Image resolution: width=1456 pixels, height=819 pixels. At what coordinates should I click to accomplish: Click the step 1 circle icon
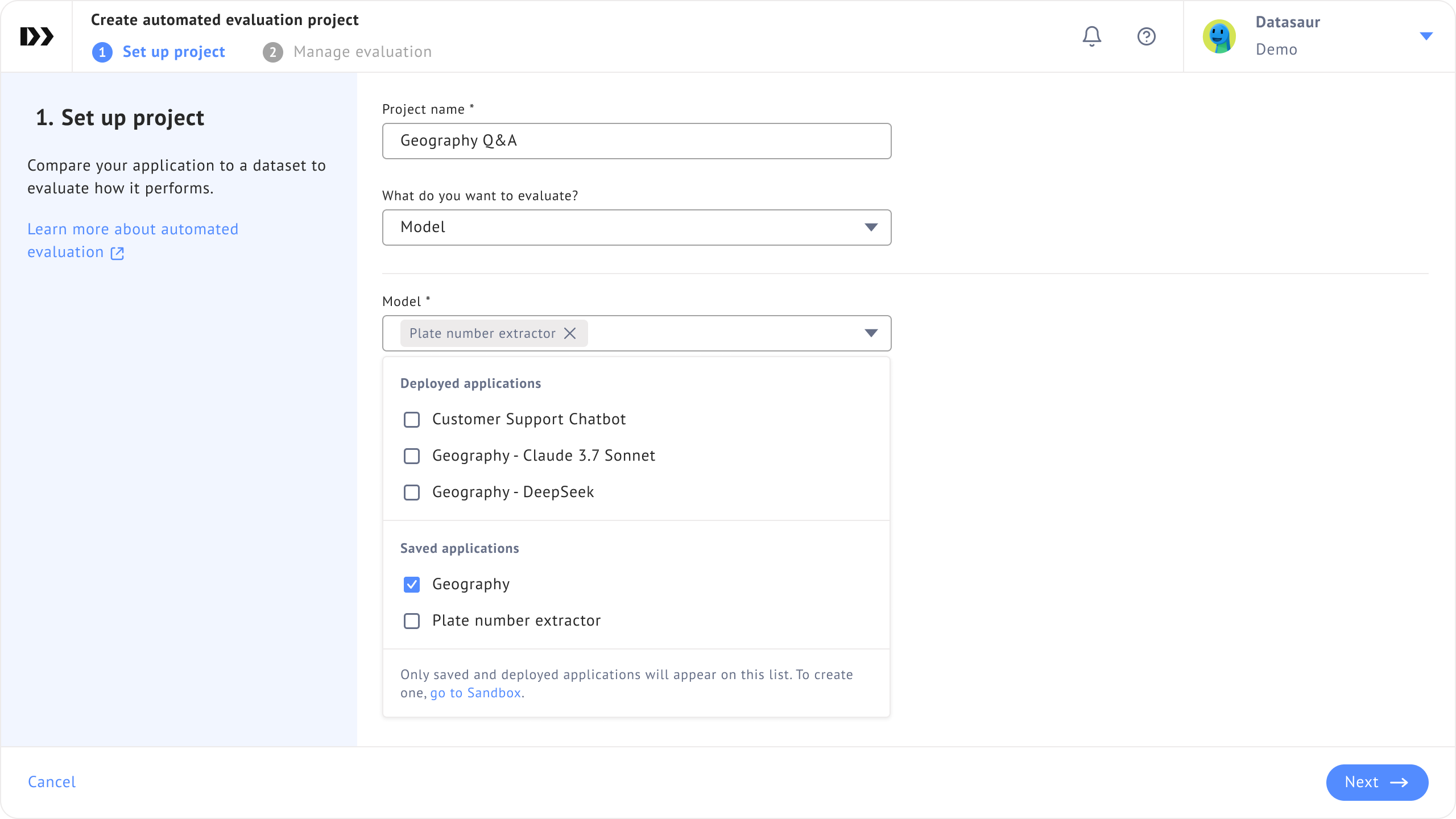pos(102,52)
